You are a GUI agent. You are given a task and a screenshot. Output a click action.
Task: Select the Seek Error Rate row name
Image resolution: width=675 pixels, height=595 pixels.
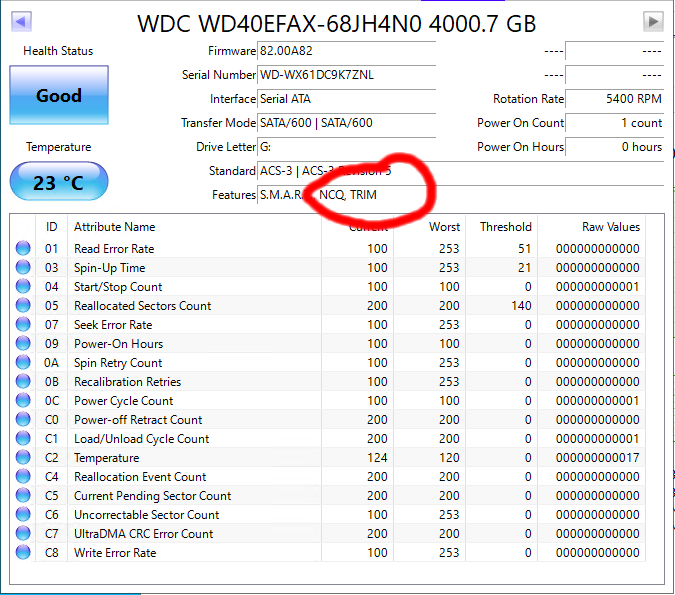click(x=113, y=325)
